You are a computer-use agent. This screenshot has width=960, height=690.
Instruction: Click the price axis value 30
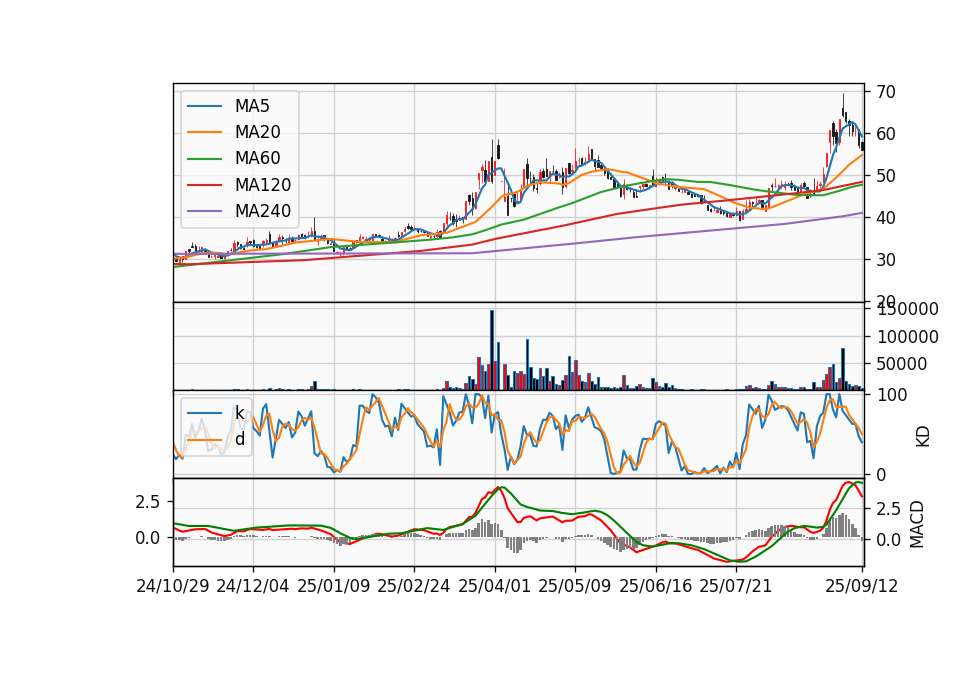click(886, 260)
